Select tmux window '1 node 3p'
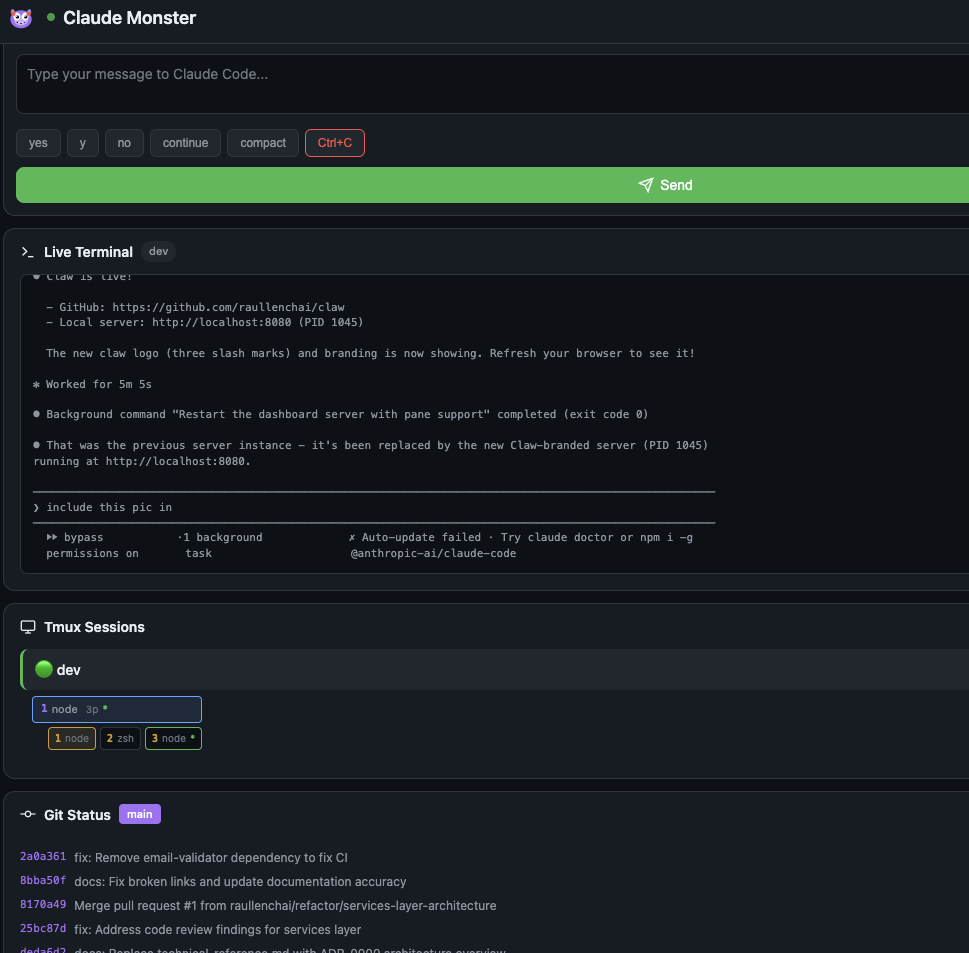 117,709
